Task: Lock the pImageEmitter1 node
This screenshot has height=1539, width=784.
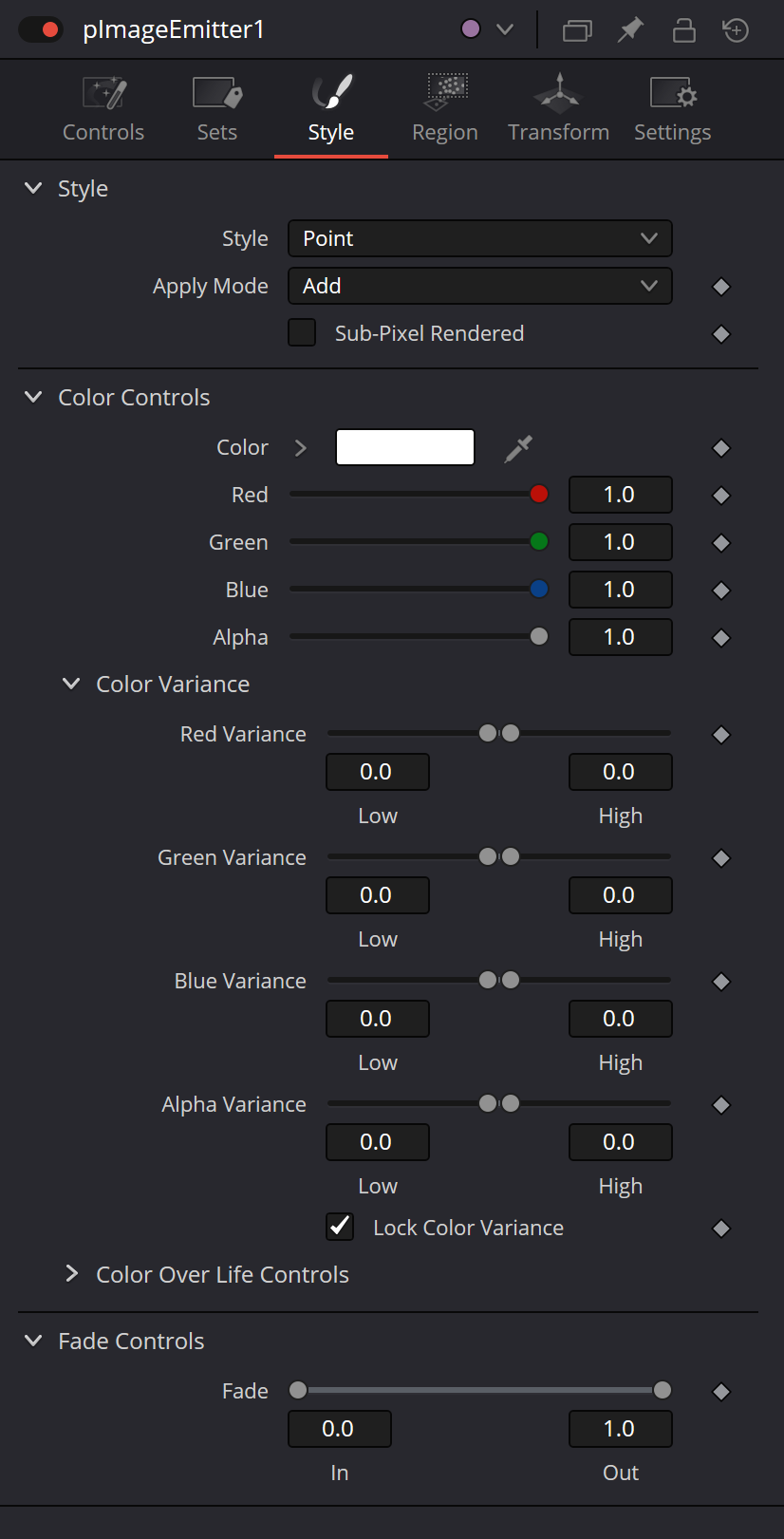Action: pos(683,30)
